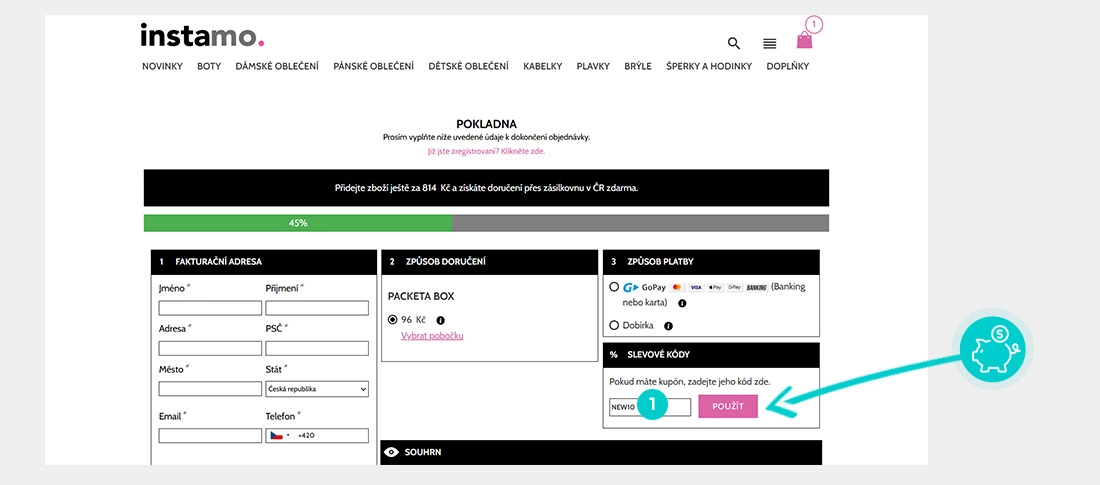The width and height of the screenshot is (1100, 485).
Task: Open PLAVKY category
Action: tap(593, 67)
